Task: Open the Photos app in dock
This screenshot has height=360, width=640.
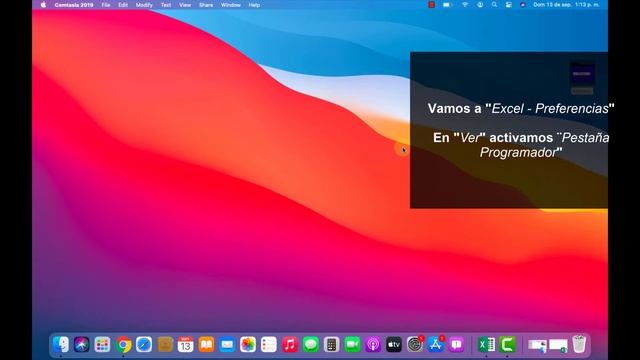Action: pos(248,345)
